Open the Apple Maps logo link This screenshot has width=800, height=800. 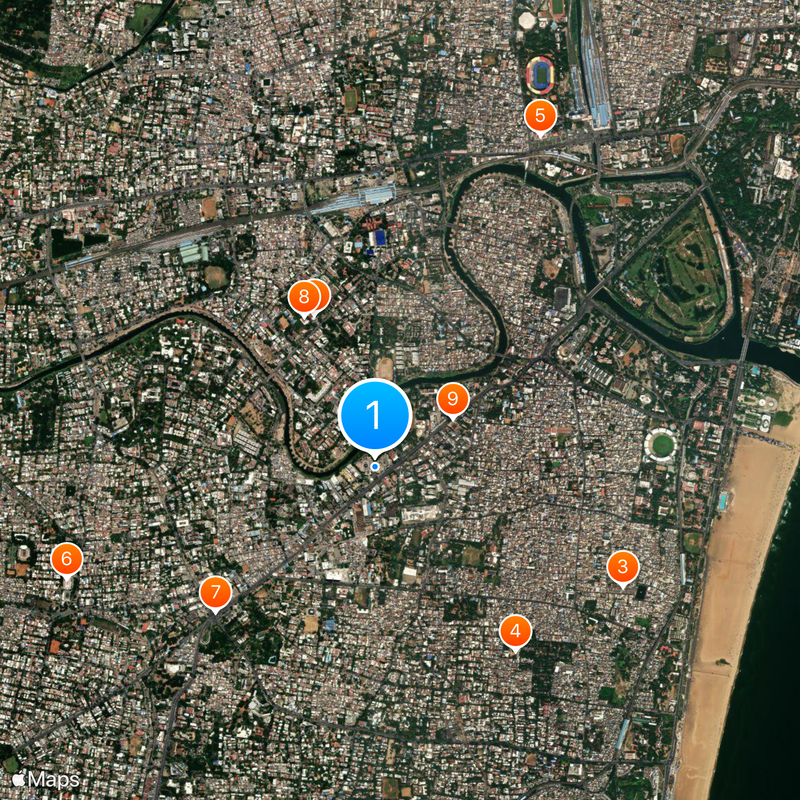click(x=45, y=780)
